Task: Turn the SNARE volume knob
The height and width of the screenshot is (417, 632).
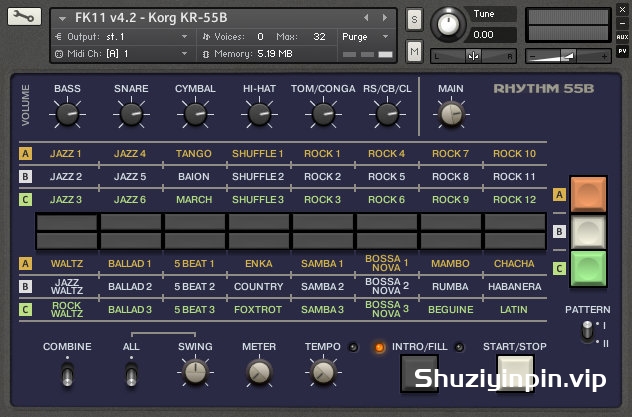Action: click(x=131, y=114)
